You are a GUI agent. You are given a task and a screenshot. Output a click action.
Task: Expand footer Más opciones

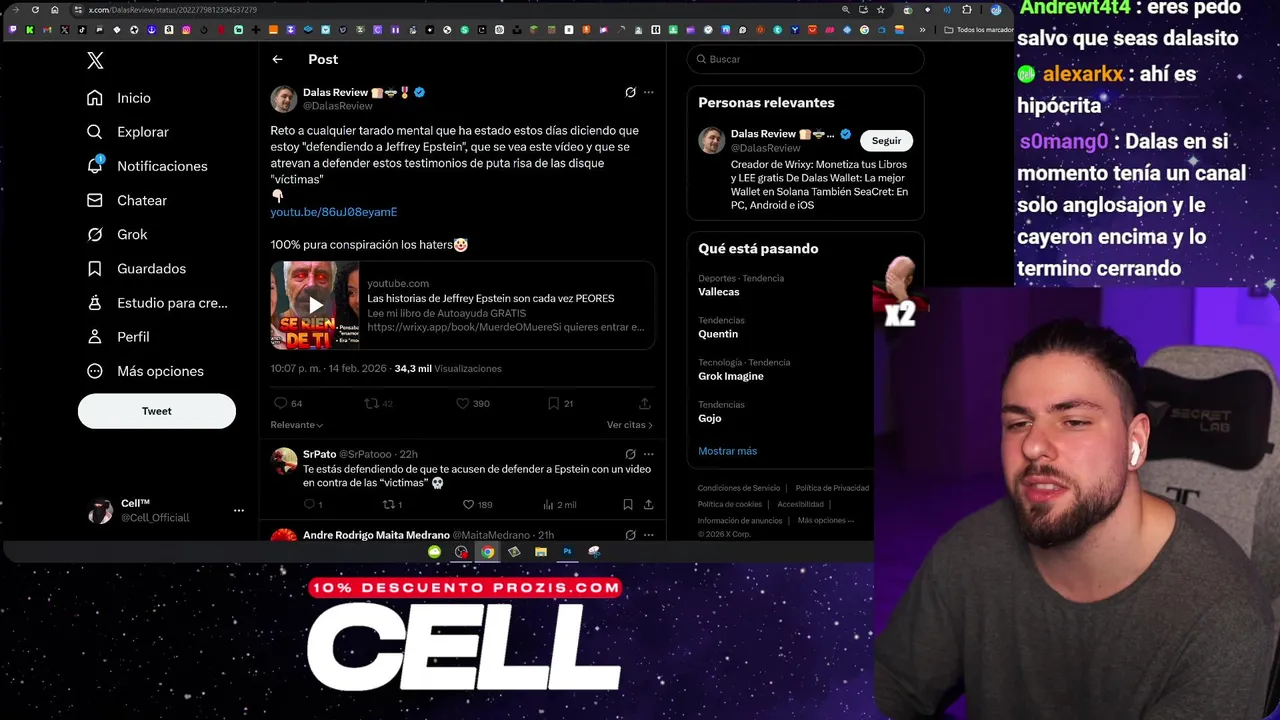pos(825,520)
